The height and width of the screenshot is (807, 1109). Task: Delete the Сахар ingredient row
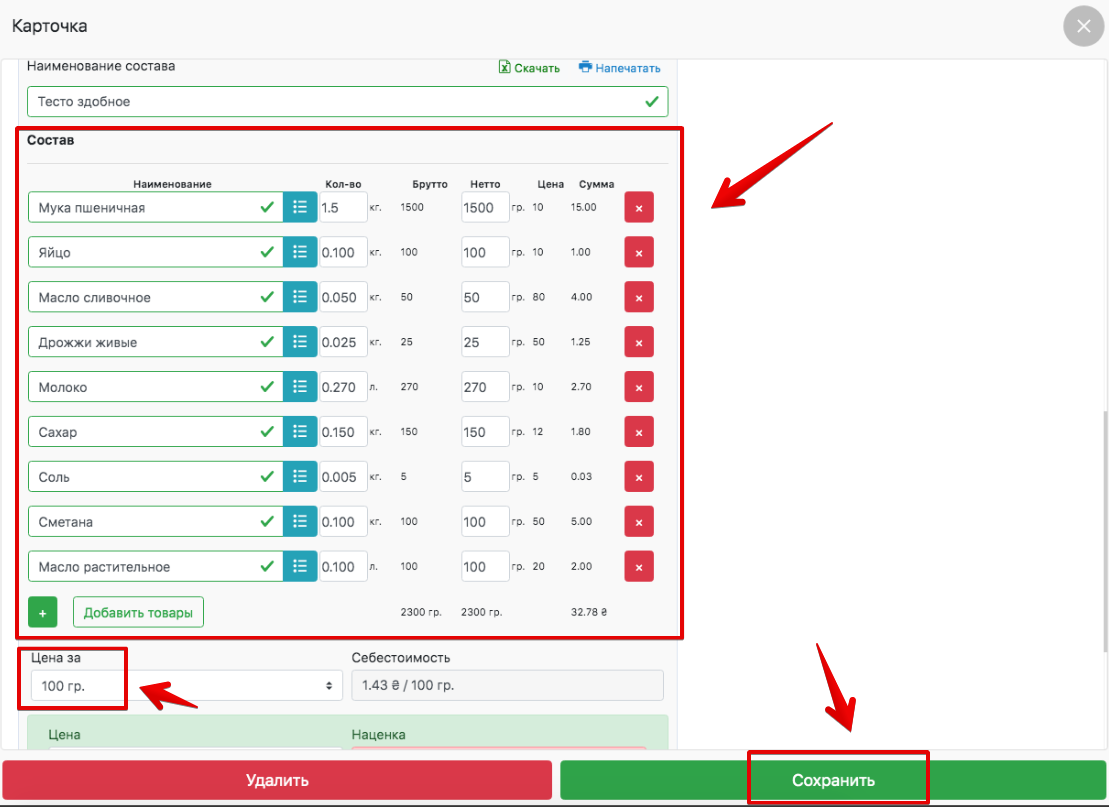pos(639,432)
